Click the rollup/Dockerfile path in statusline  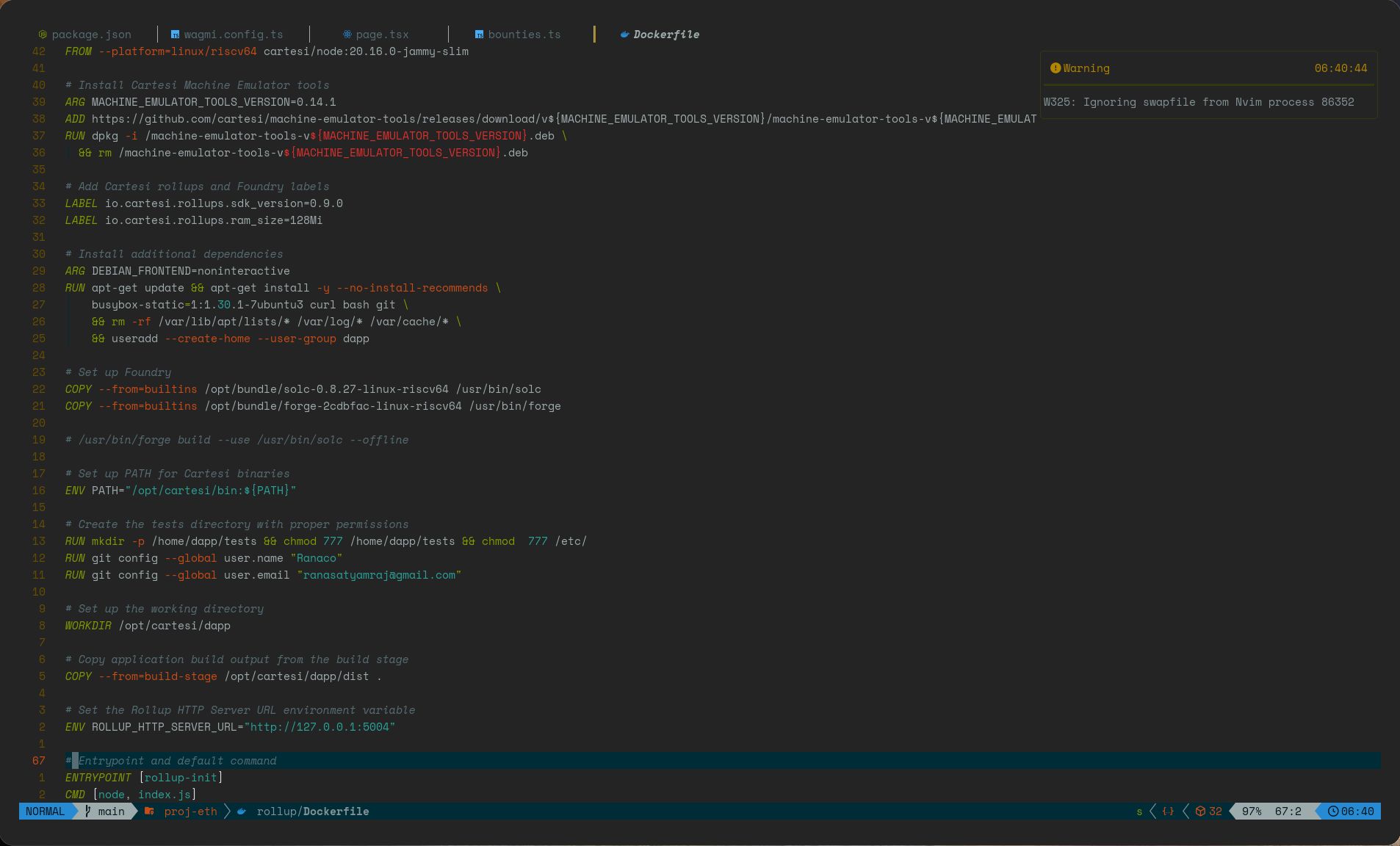coord(313,811)
